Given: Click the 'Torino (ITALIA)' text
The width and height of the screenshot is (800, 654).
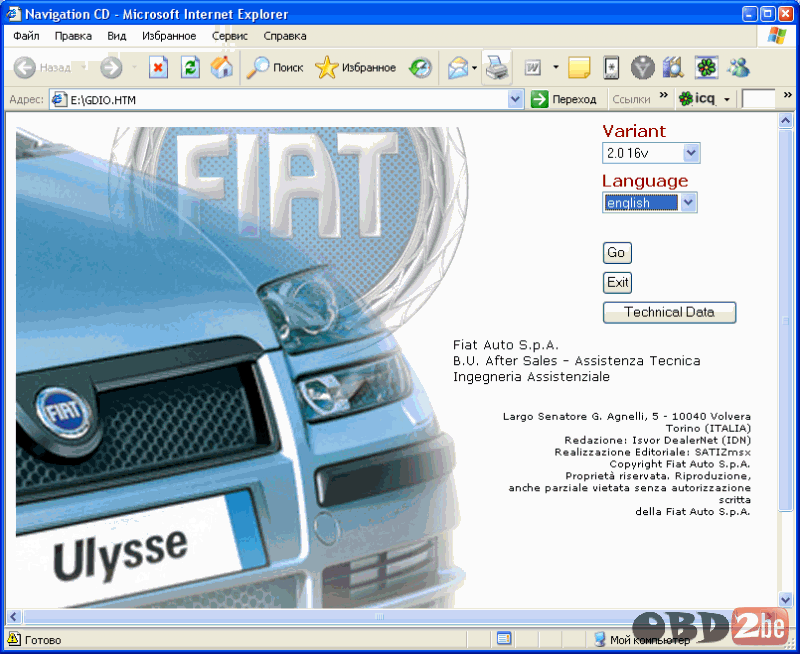Looking at the screenshot, I should tap(708, 428).
